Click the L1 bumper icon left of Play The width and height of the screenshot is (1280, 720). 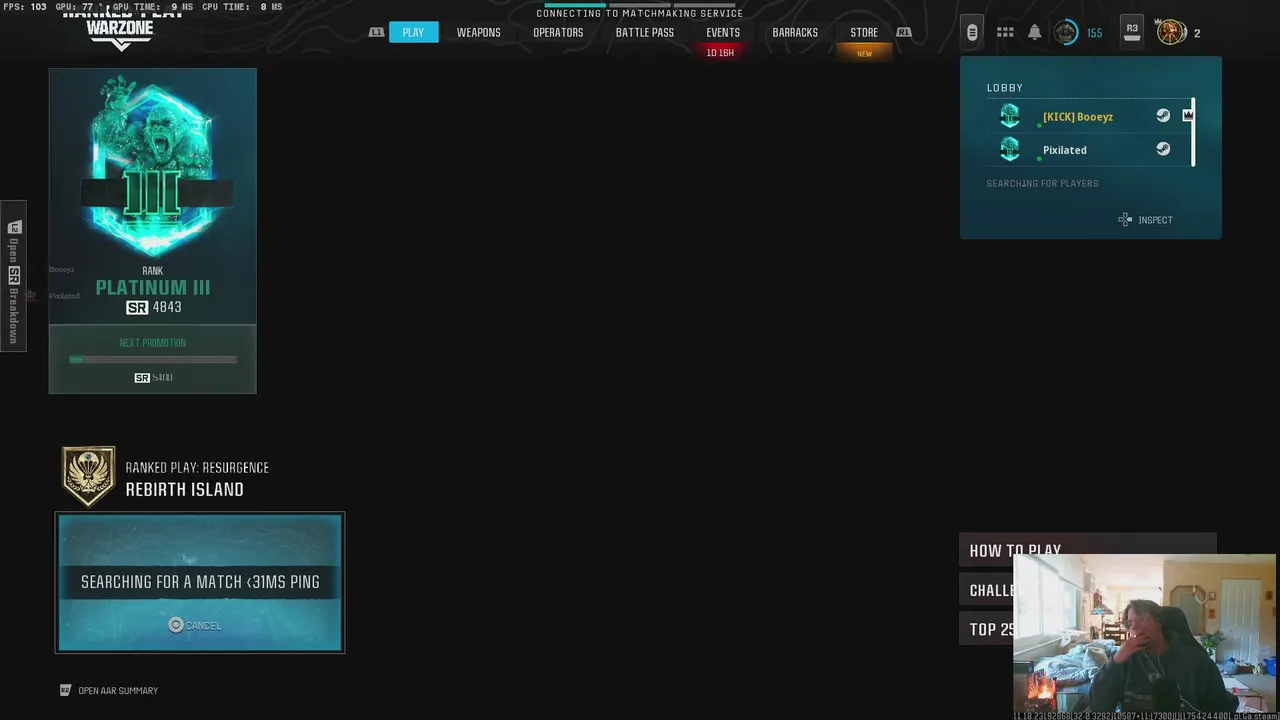click(x=376, y=32)
